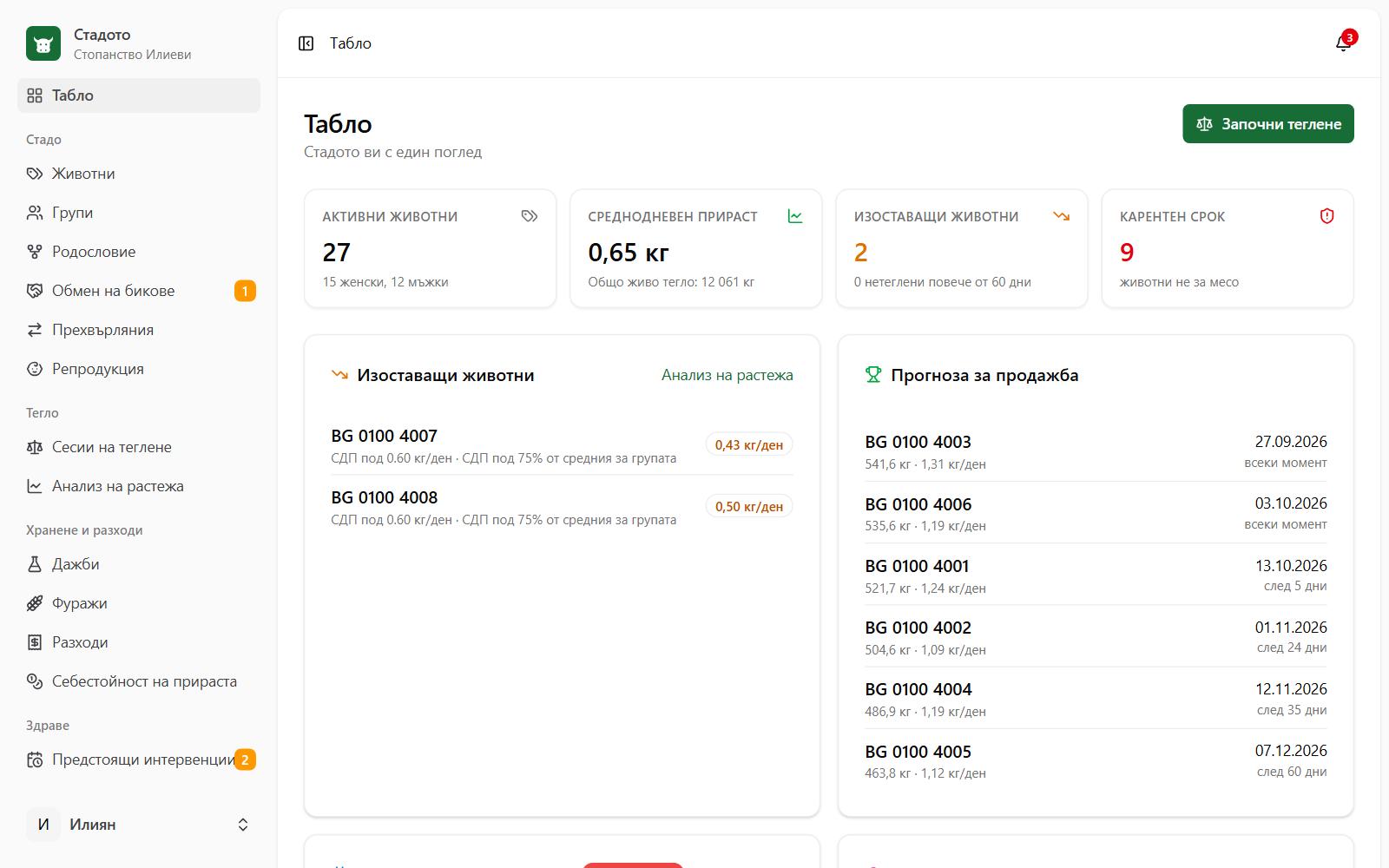The image size is (1389, 868).
Task: Start weighing with Започни теглене button
Action: (1268, 124)
